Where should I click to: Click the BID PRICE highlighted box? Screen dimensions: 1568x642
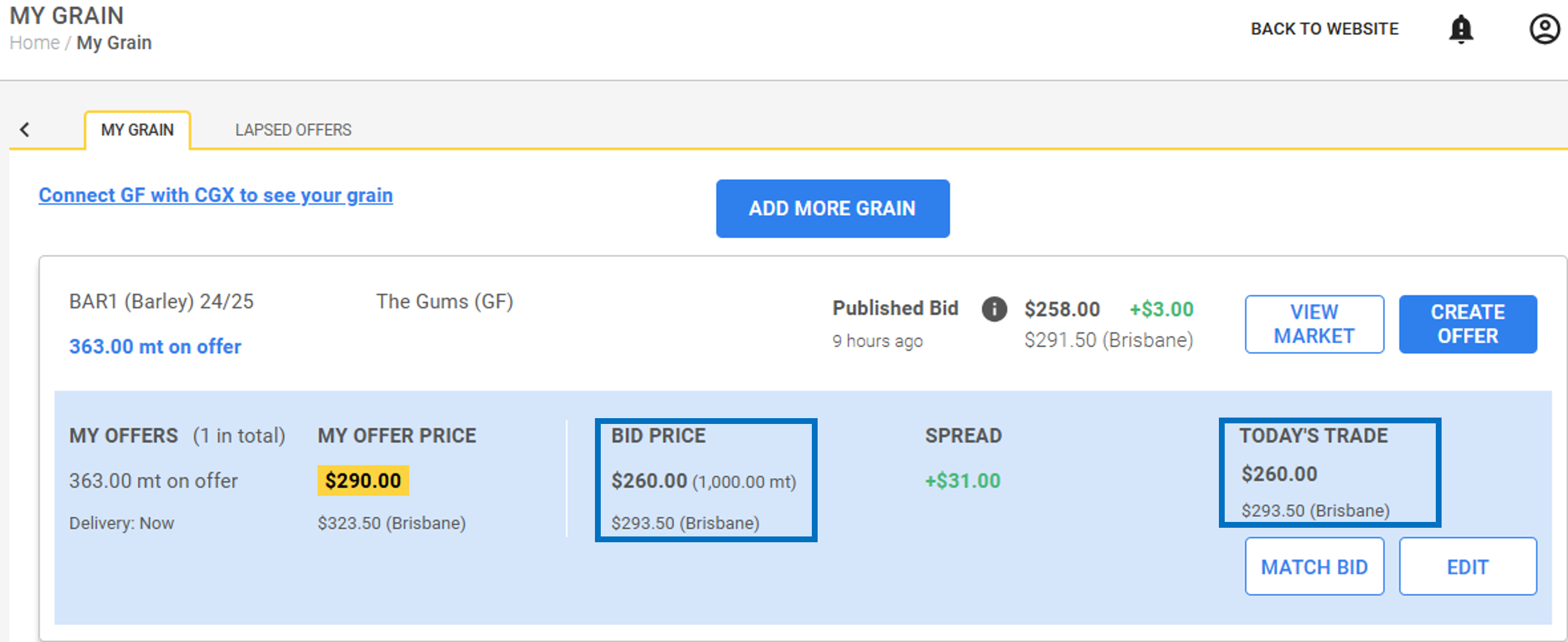(x=706, y=480)
